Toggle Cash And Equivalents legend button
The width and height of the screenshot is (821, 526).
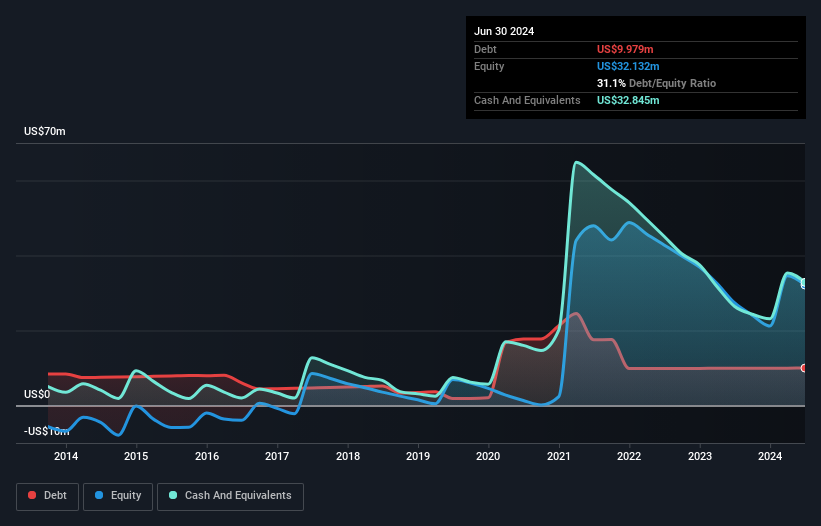coord(230,496)
